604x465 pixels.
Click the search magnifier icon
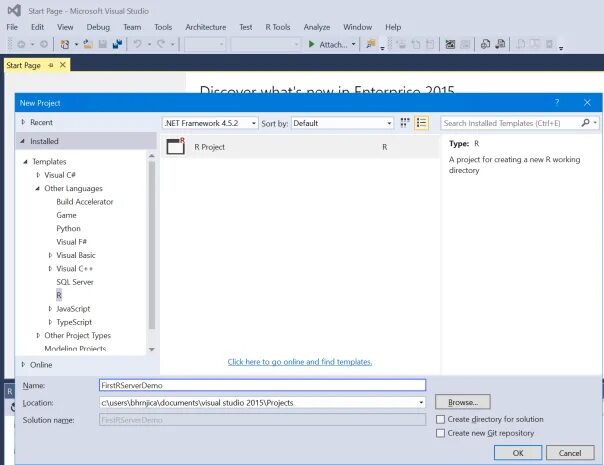click(586, 123)
